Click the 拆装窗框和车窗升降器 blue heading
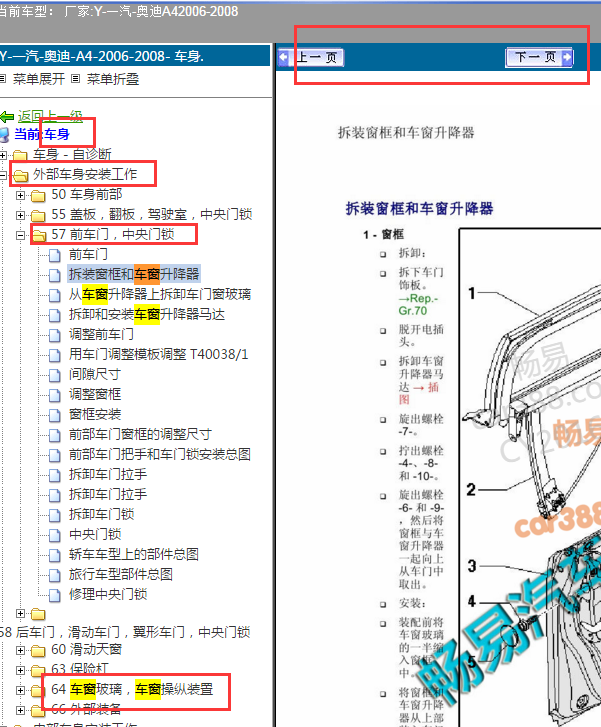The width and height of the screenshot is (601, 727). pyautogui.click(x=419, y=209)
